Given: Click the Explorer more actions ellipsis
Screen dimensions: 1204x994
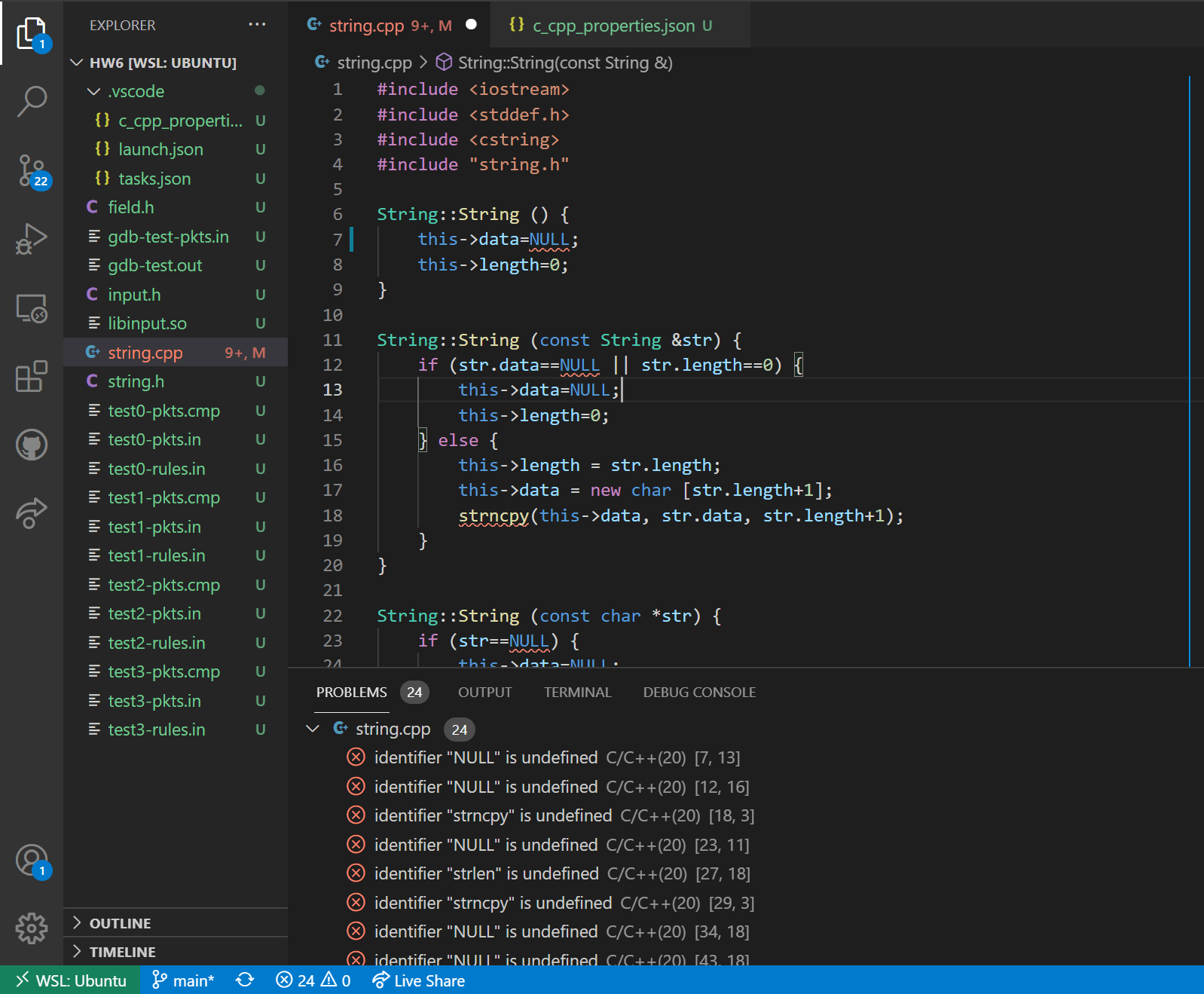Looking at the screenshot, I should 257,25.
